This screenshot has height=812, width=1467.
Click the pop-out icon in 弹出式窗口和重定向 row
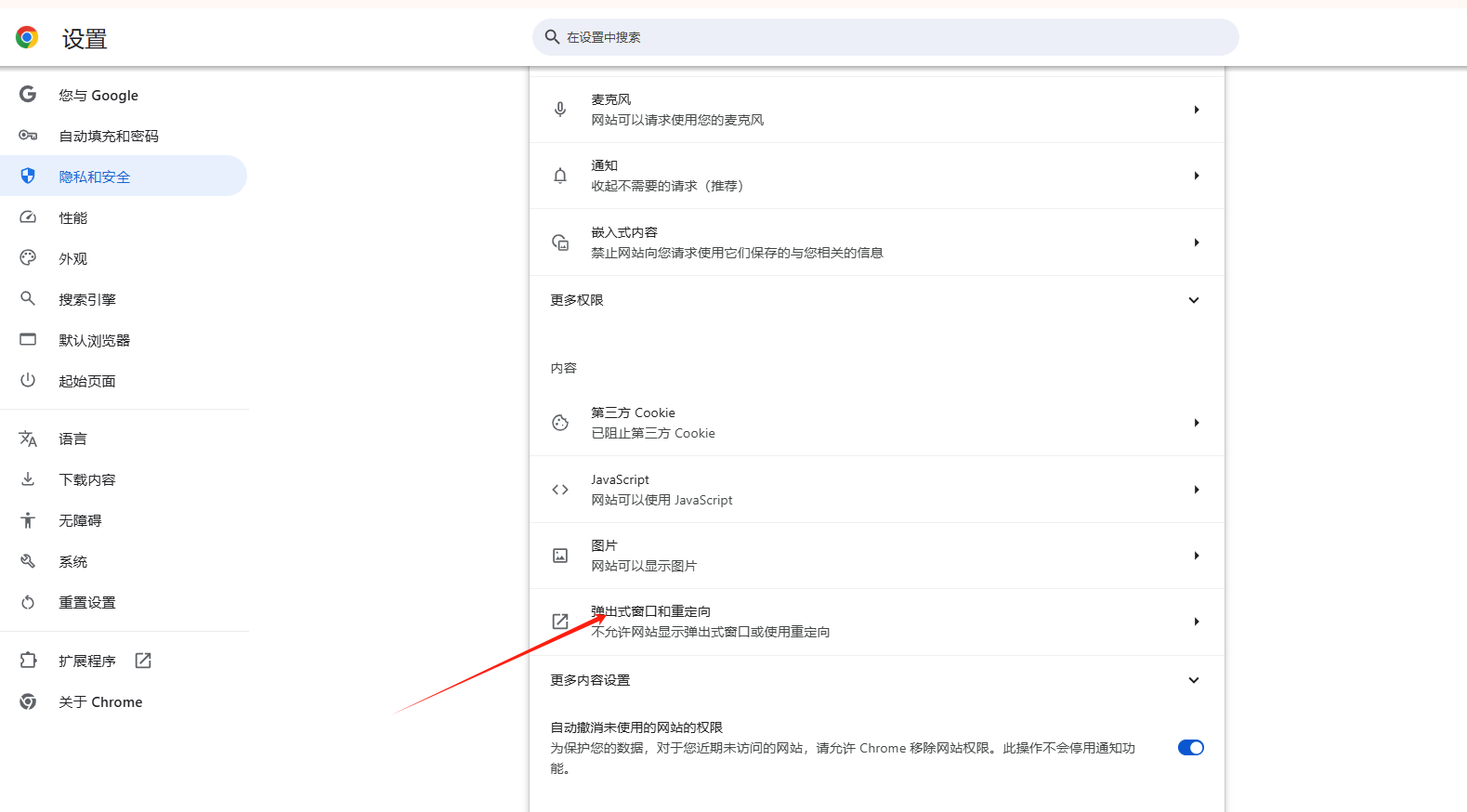pyautogui.click(x=560, y=622)
